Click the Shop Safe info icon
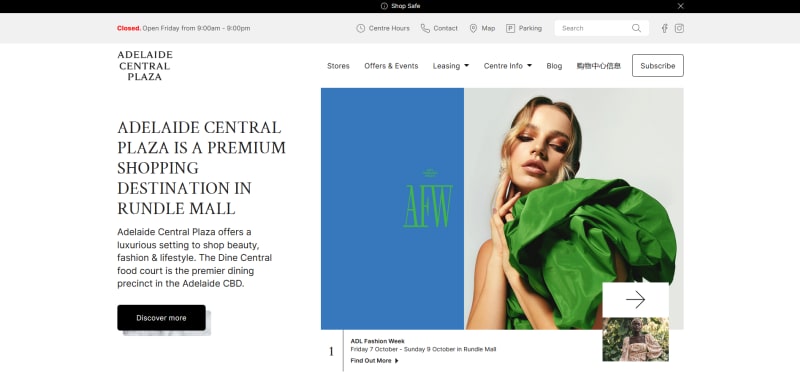 384,6
